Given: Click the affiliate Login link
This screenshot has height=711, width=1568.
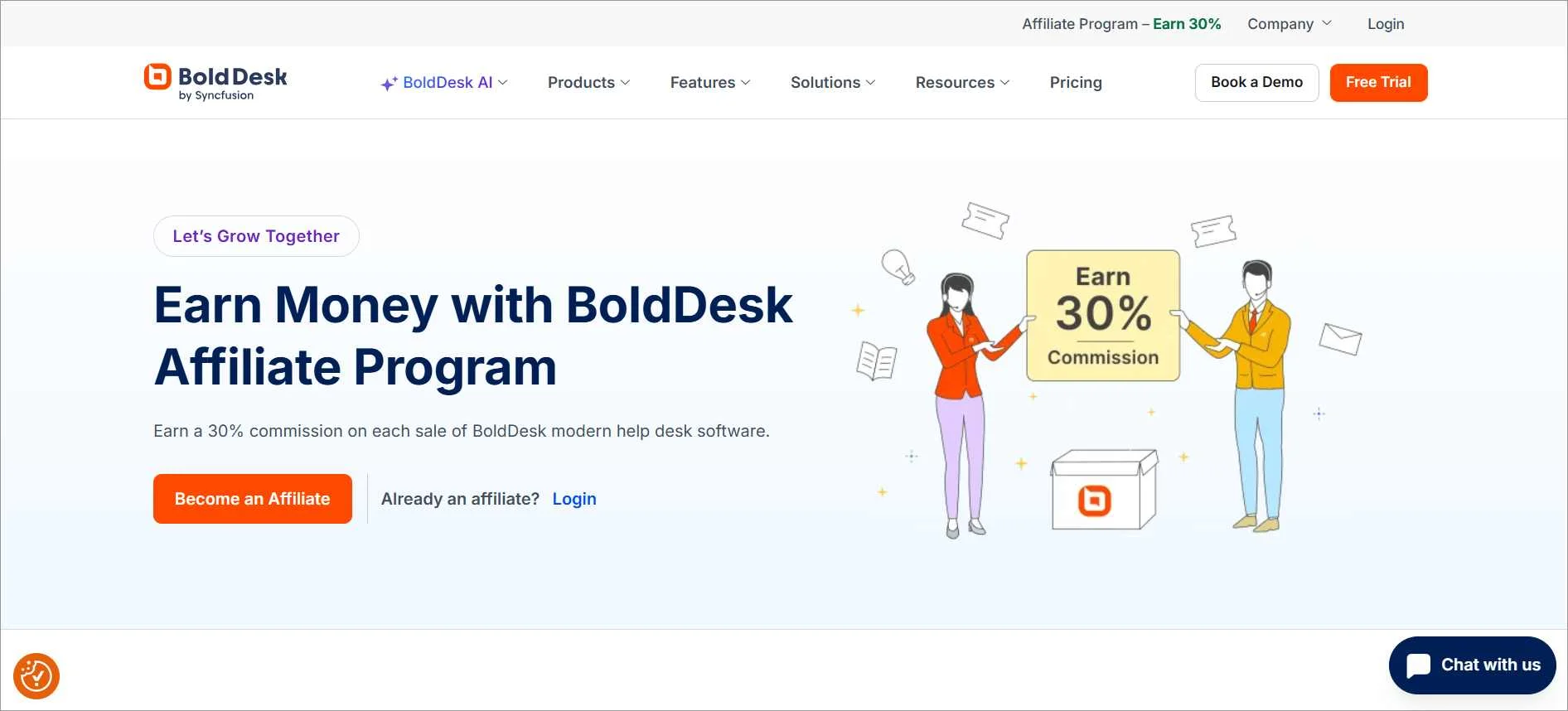Looking at the screenshot, I should 574,499.
